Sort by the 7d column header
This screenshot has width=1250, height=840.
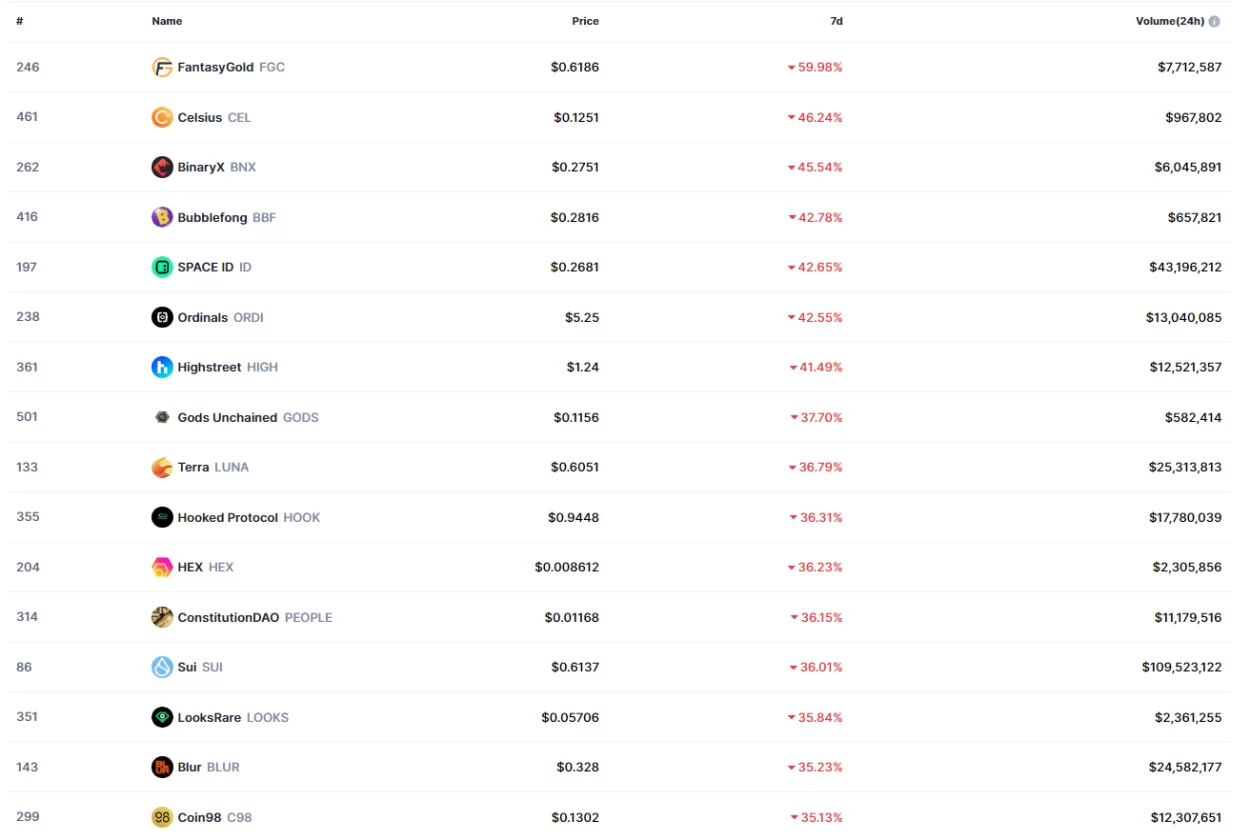click(836, 21)
